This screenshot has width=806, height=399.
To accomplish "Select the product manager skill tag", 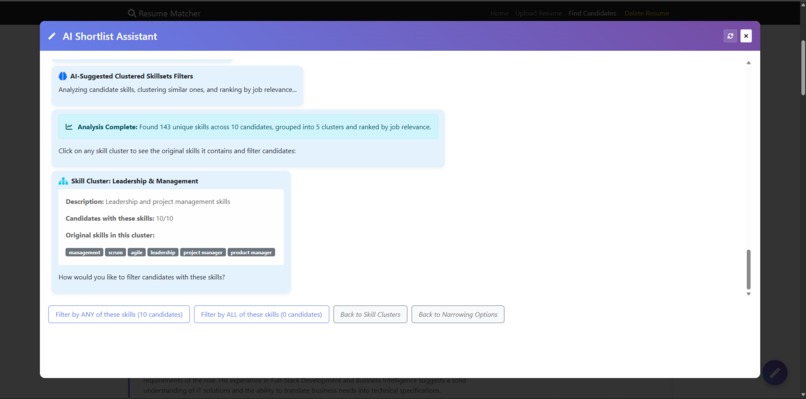I will coord(251,252).
